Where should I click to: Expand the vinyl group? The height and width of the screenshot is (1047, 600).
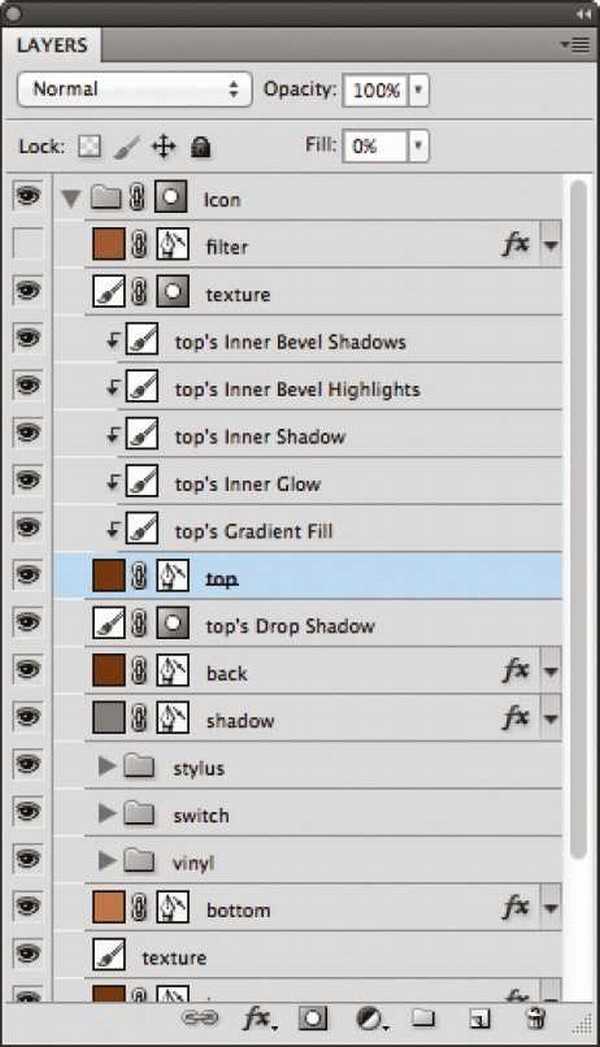[108, 861]
